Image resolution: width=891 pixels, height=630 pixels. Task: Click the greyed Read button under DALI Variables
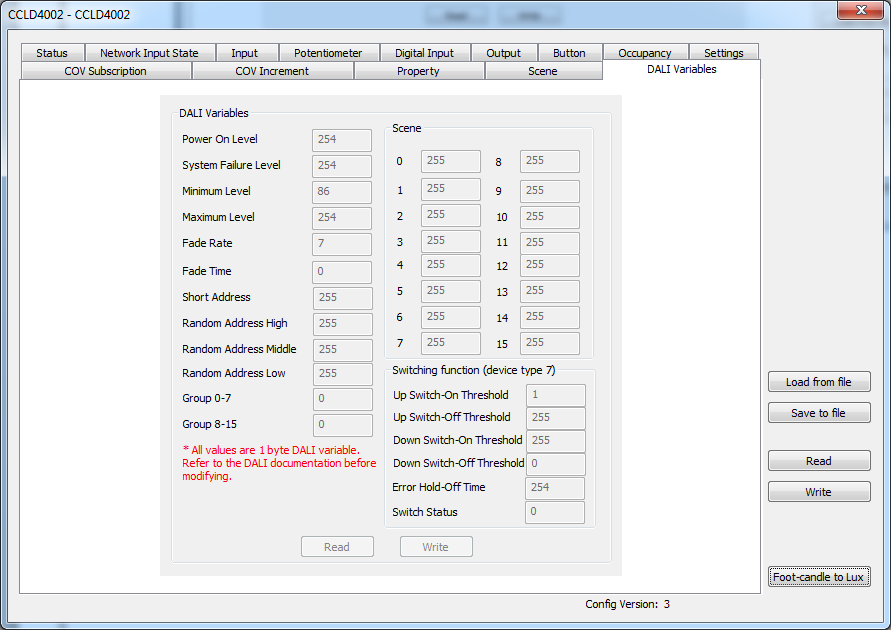337,546
